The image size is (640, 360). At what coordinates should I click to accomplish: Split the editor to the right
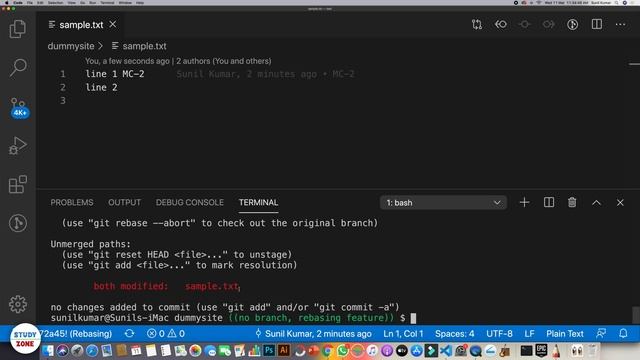[597, 24]
